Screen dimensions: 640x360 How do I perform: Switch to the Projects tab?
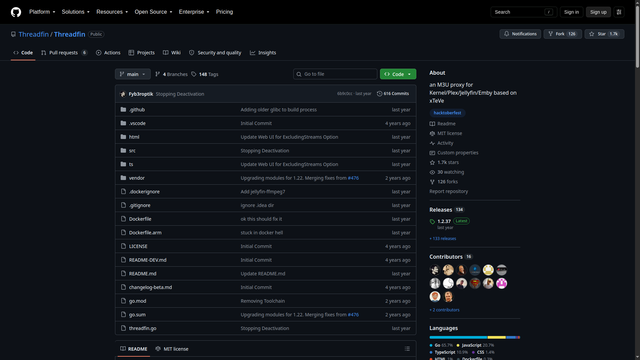pos(141,53)
